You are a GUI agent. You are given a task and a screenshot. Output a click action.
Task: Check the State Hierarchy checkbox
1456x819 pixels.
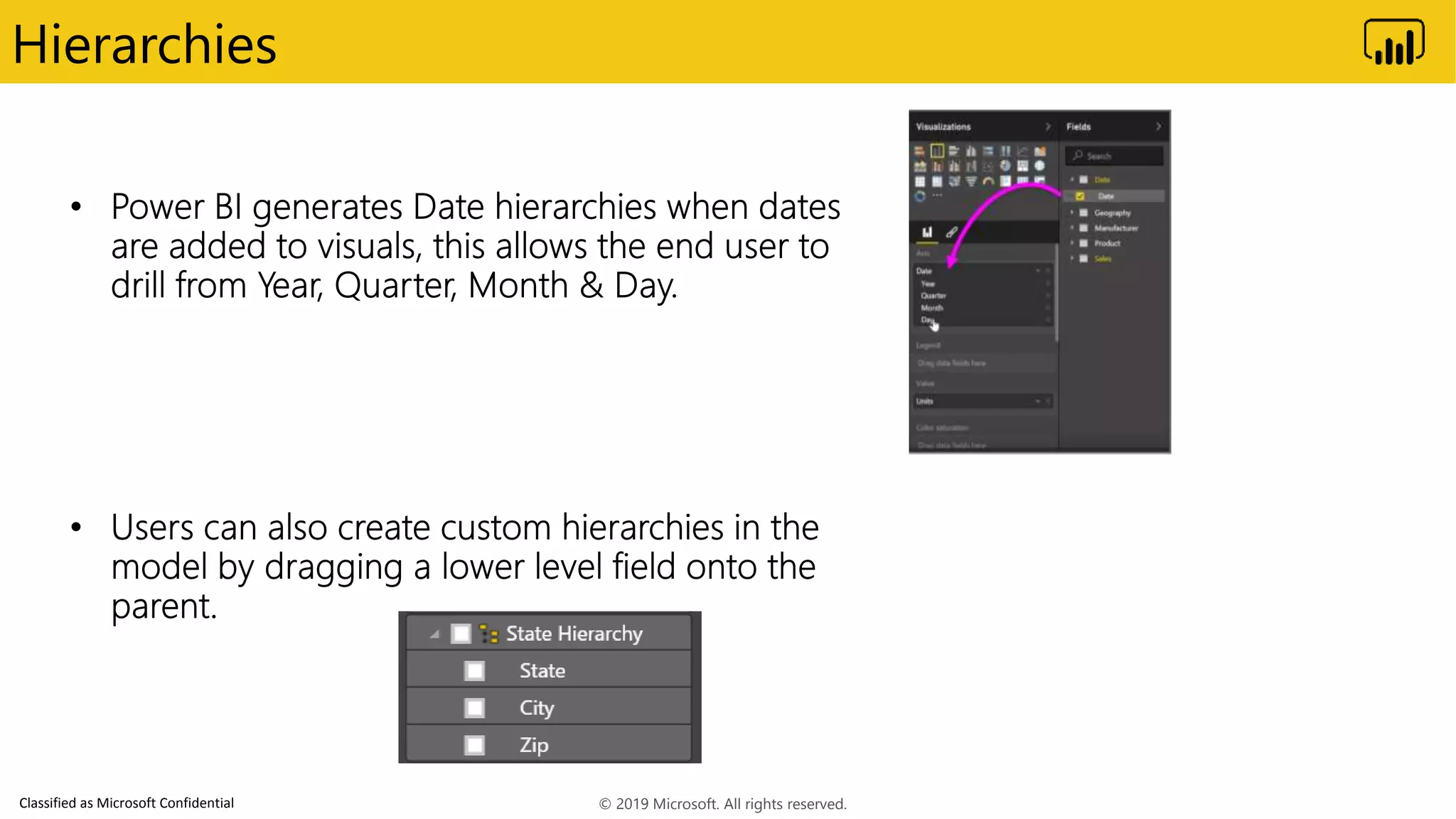pos(461,633)
